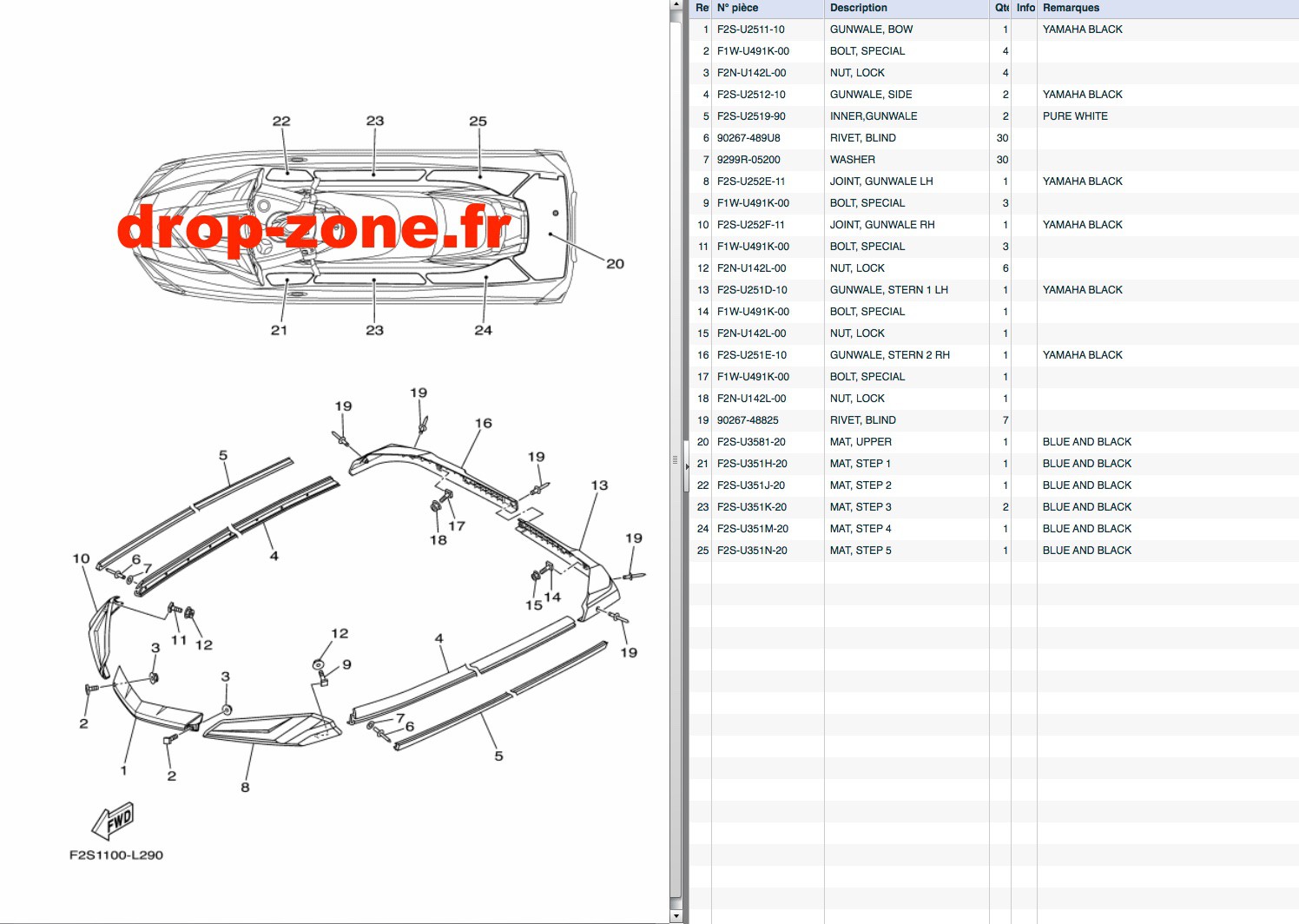Select MAT, STEP 4 row
The image size is (1299, 924).
[994, 529]
